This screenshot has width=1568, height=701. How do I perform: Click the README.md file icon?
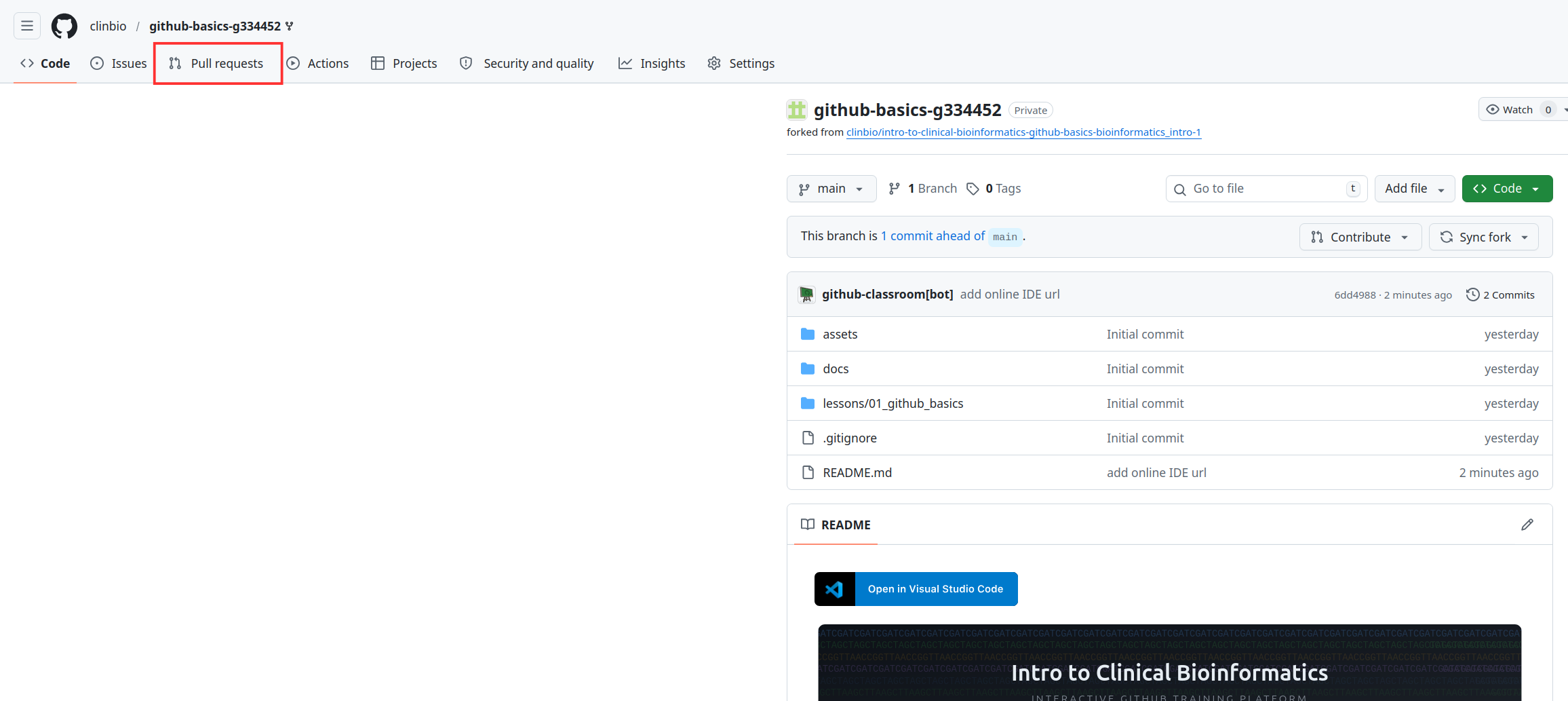[x=808, y=472]
